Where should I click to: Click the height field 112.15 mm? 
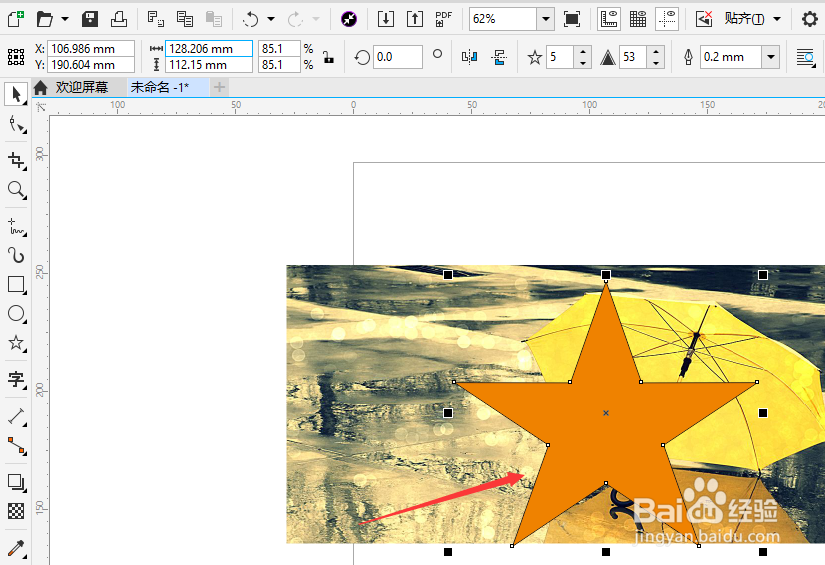209,65
